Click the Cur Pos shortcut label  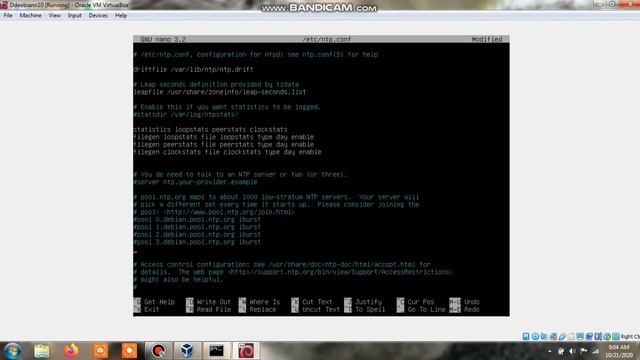point(421,302)
